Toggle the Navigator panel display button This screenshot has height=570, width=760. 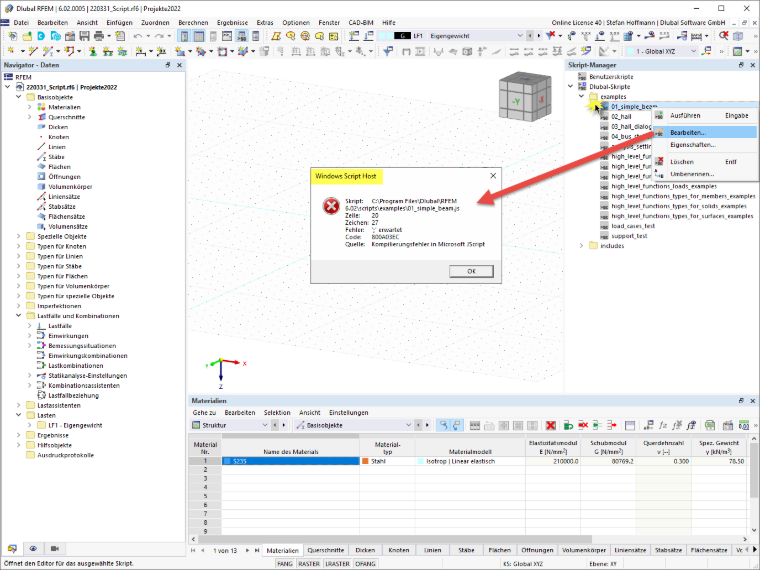(x=184, y=36)
